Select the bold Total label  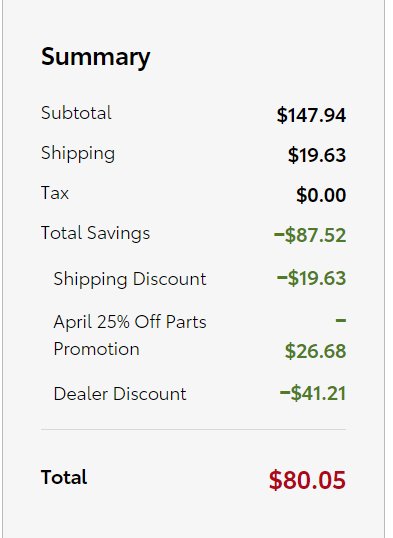[64, 477]
